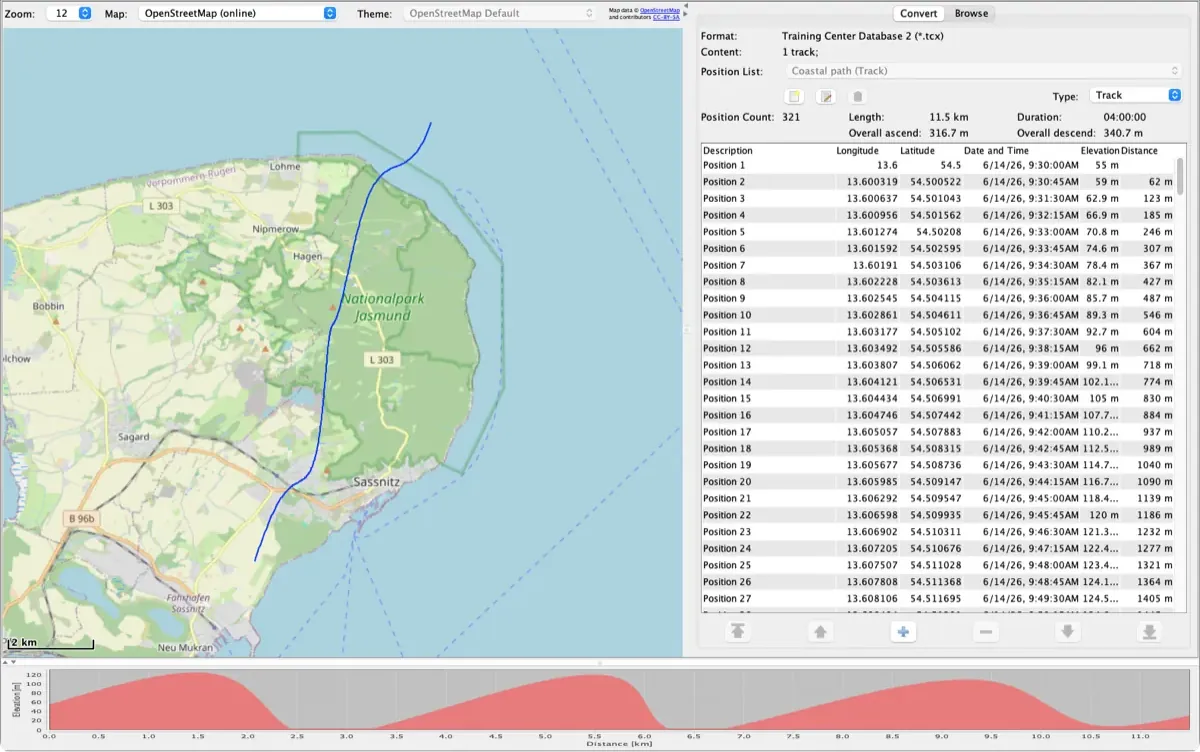Open the Type dropdown set to Track
Viewport: 1200px width, 752px height.
pos(1135,95)
